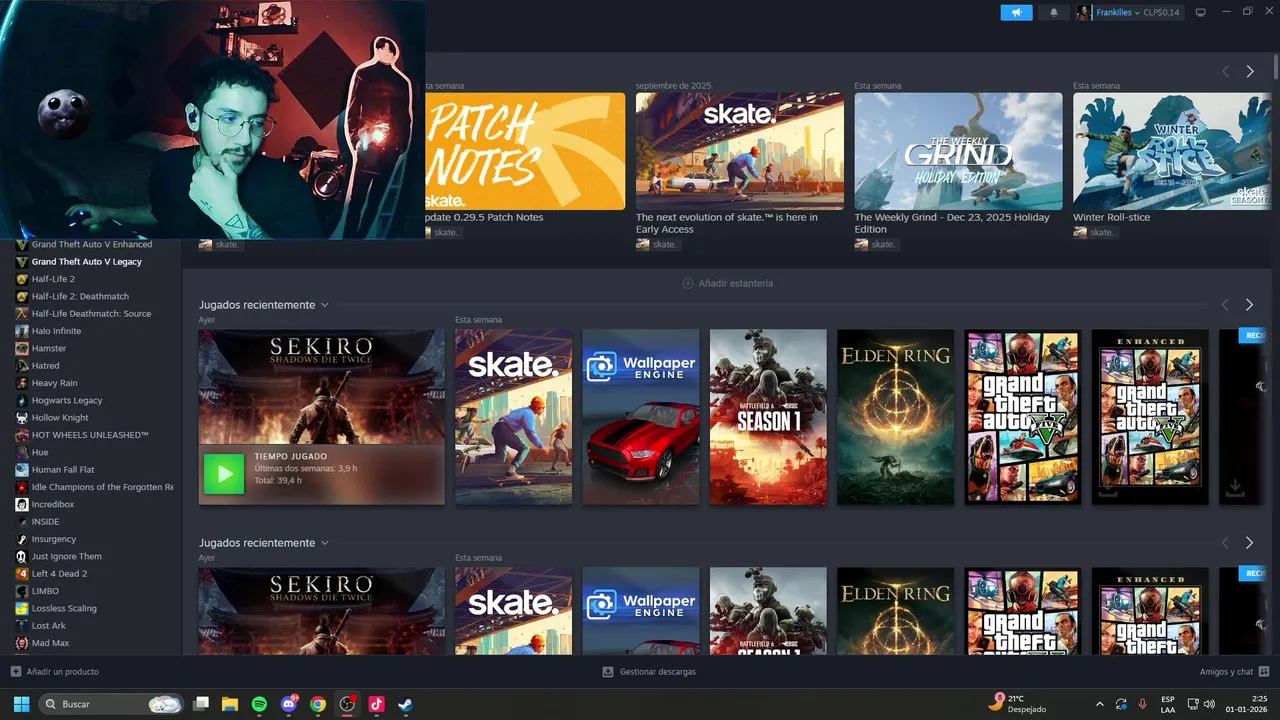1280x720 pixels.
Task: Select Halo Infinite in library list
Action: (x=56, y=331)
